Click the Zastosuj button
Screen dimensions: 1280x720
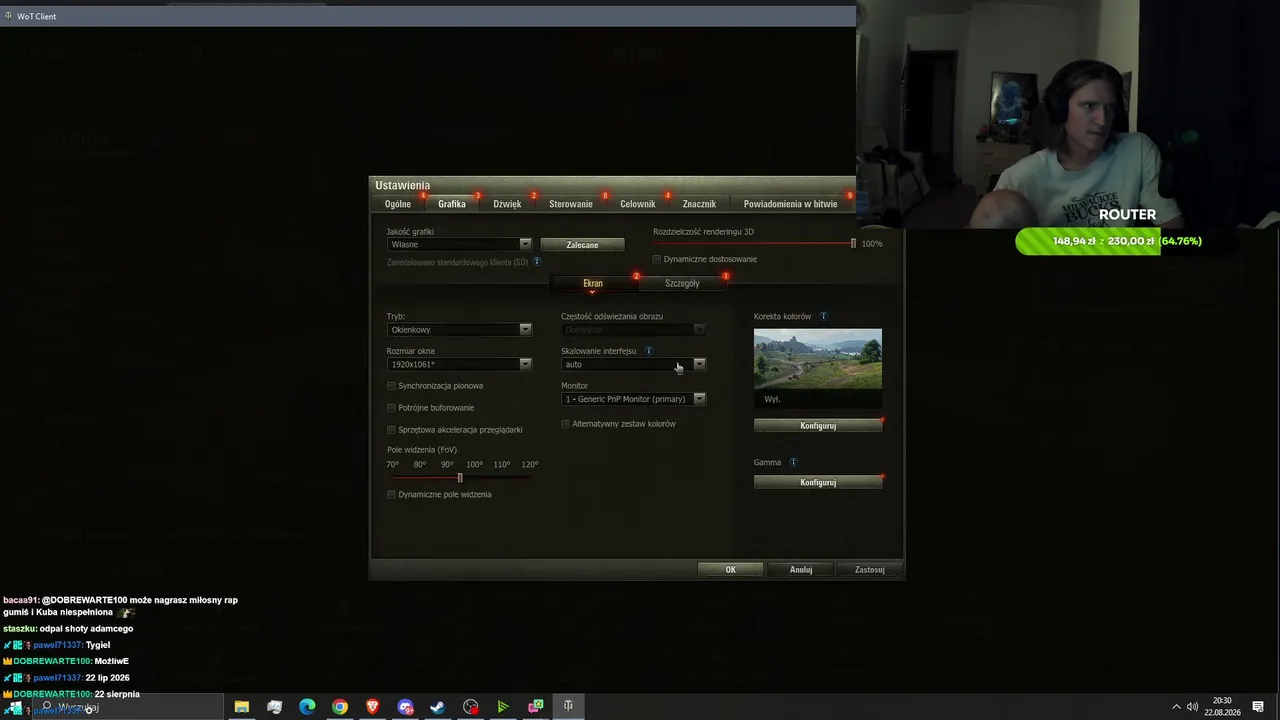[870, 570]
